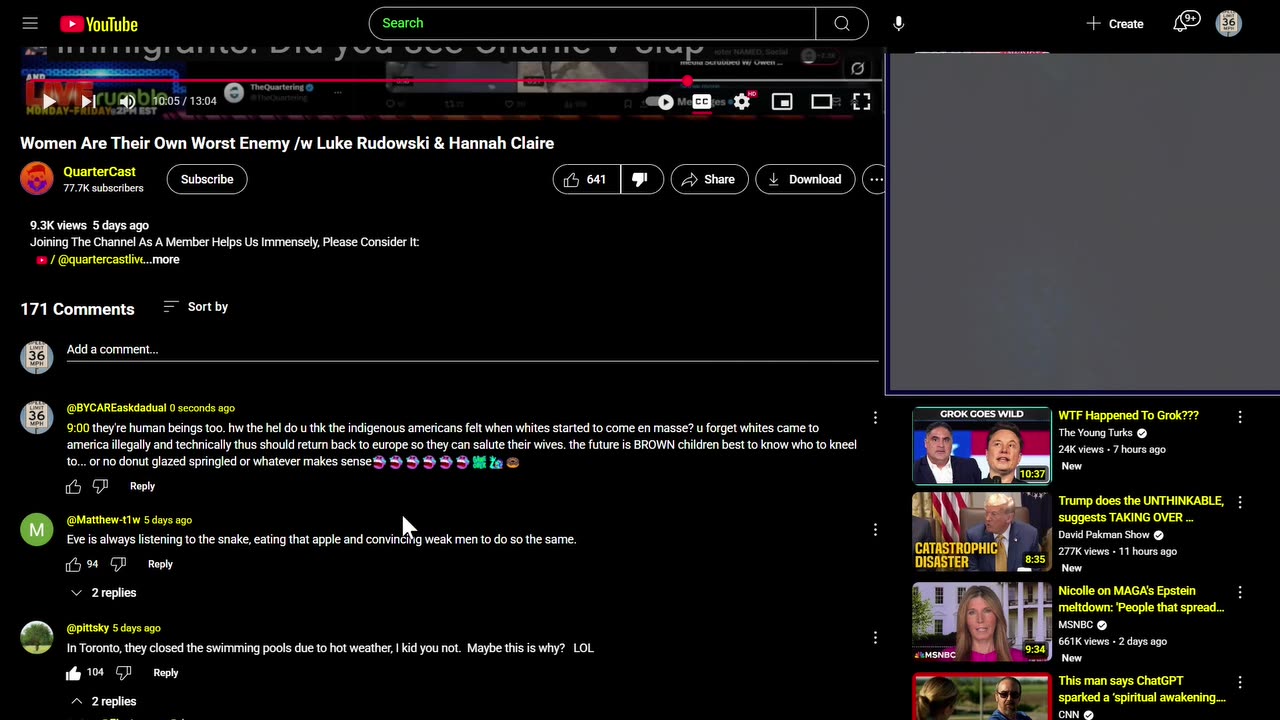This screenshot has height=720, width=1280.
Task: Open account menu from top-right avatar
Action: click(x=1228, y=23)
